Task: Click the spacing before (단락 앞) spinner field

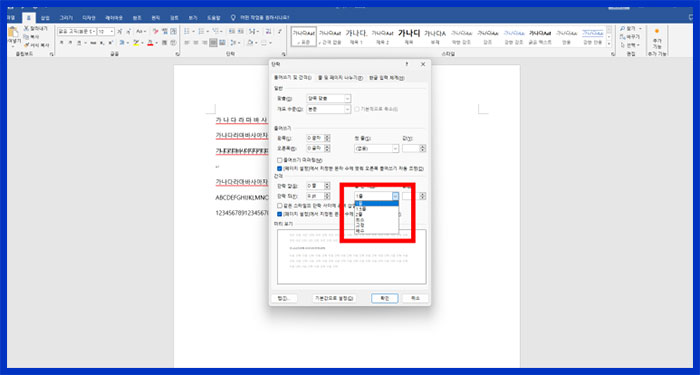Action: (318, 186)
